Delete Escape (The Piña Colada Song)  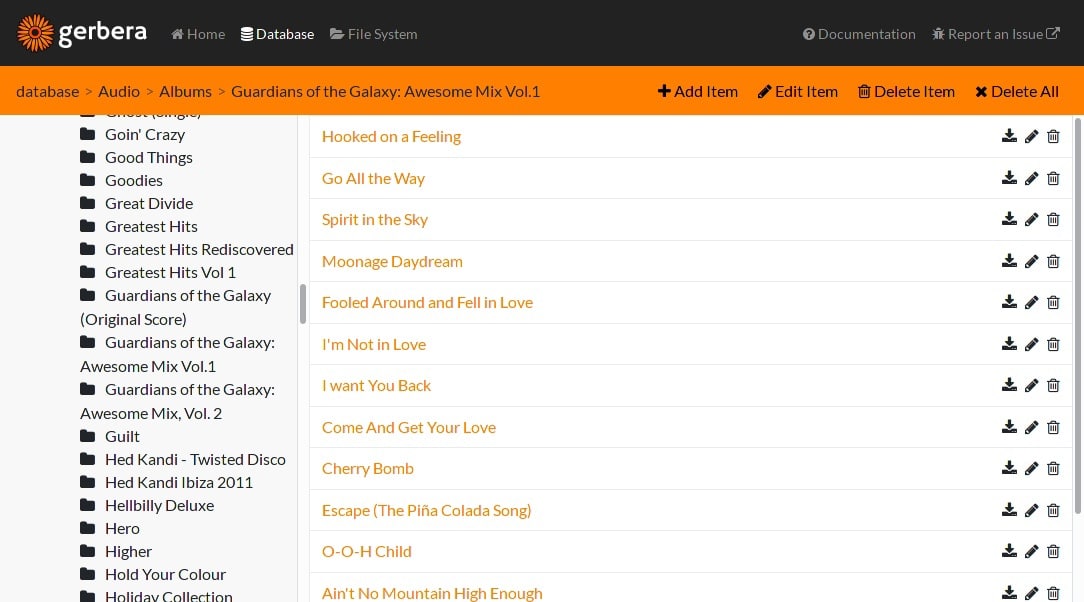[1053, 510]
